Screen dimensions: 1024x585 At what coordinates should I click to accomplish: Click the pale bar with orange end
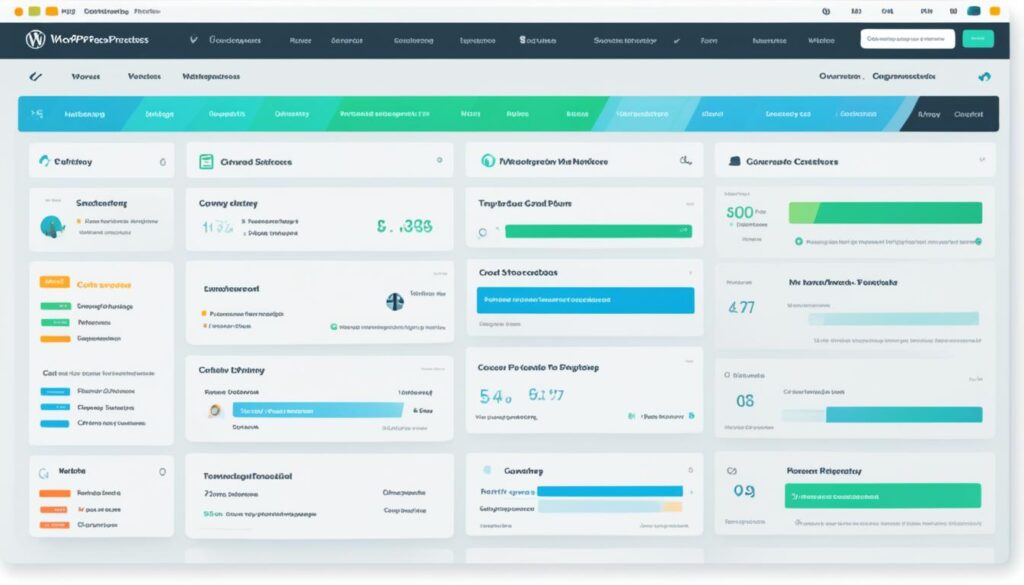[610, 507]
